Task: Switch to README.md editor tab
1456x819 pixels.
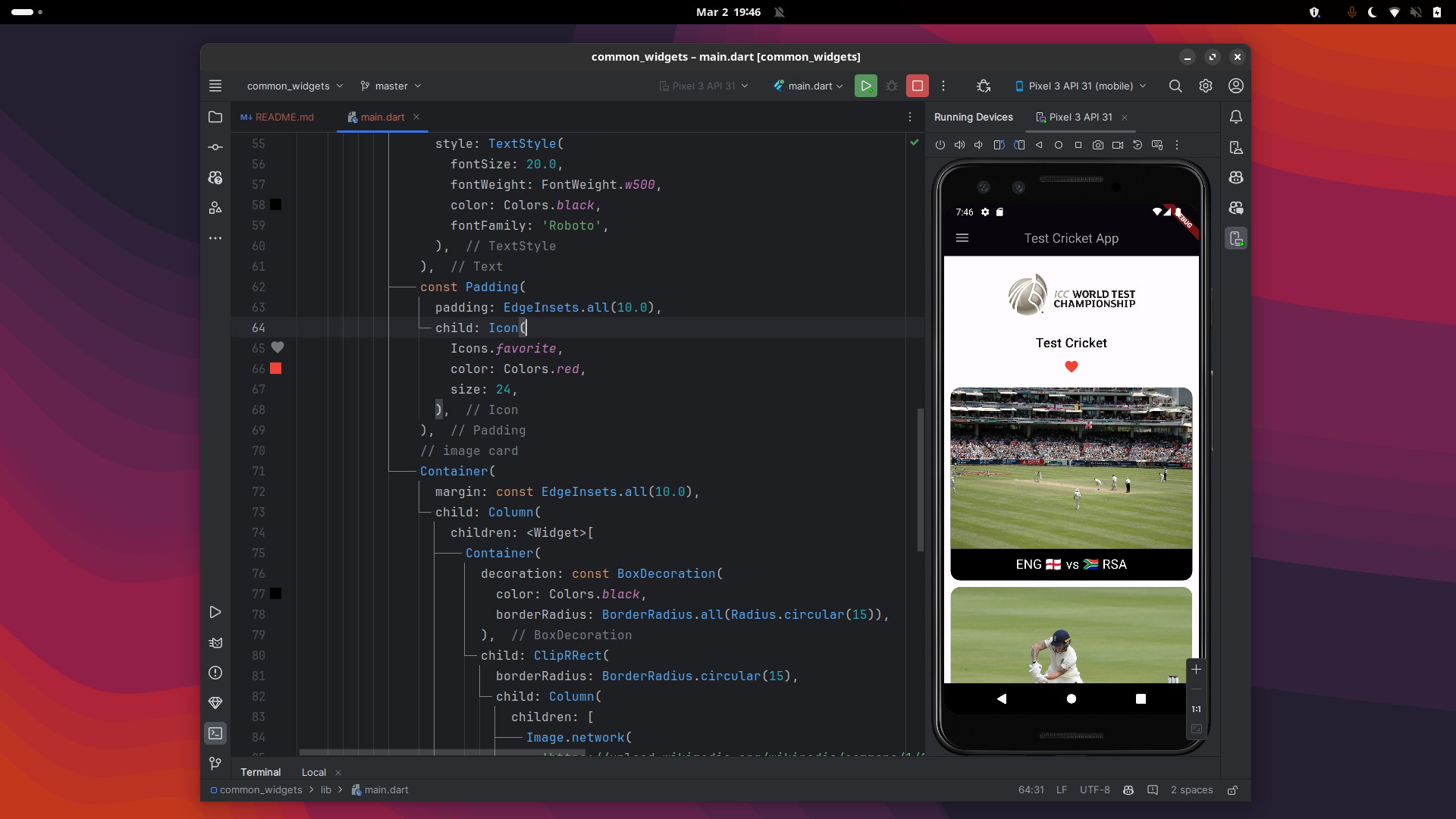Action: (x=278, y=117)
